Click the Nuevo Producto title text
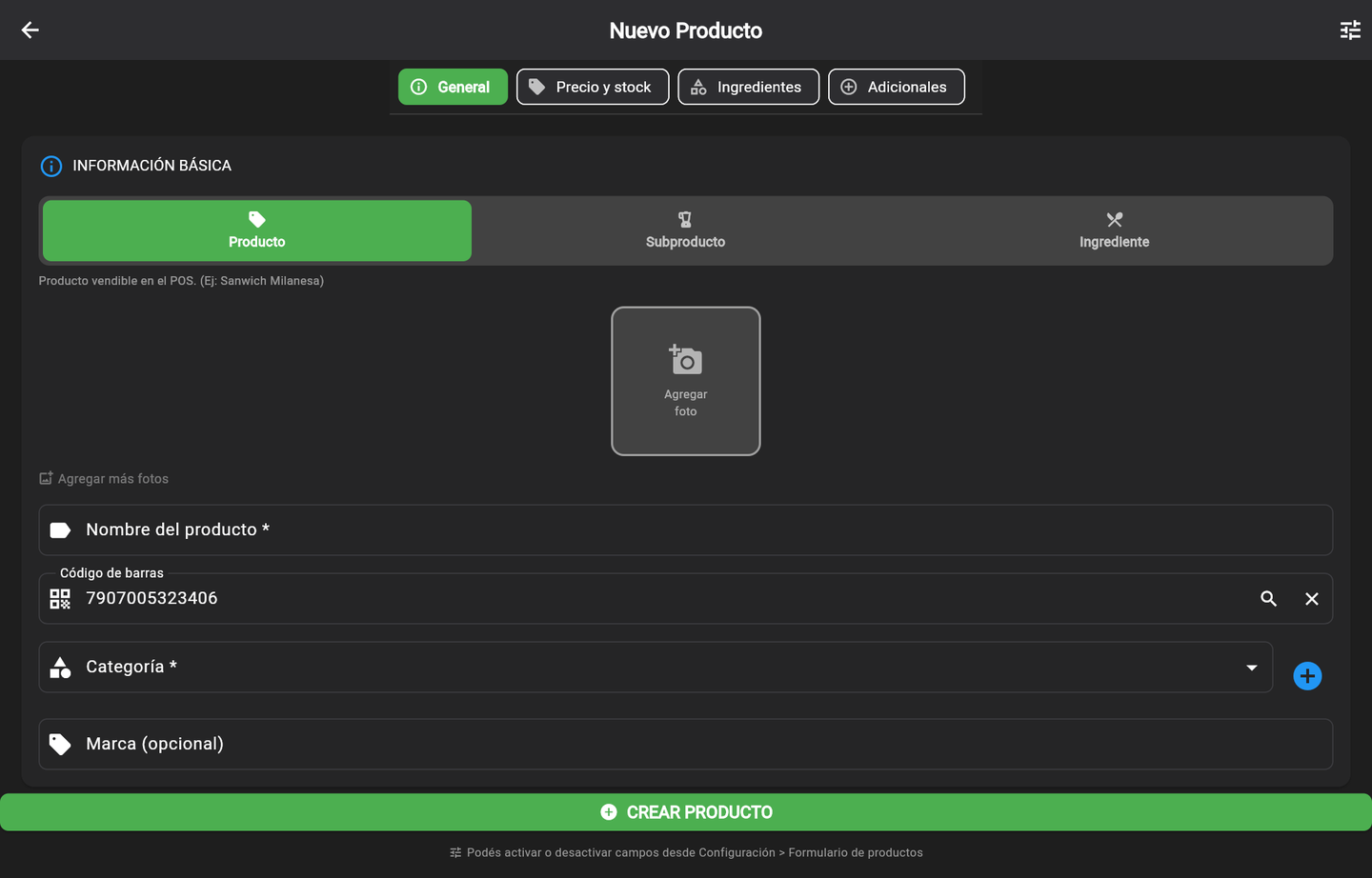1372x878 pixels. [x=686, y=30]
